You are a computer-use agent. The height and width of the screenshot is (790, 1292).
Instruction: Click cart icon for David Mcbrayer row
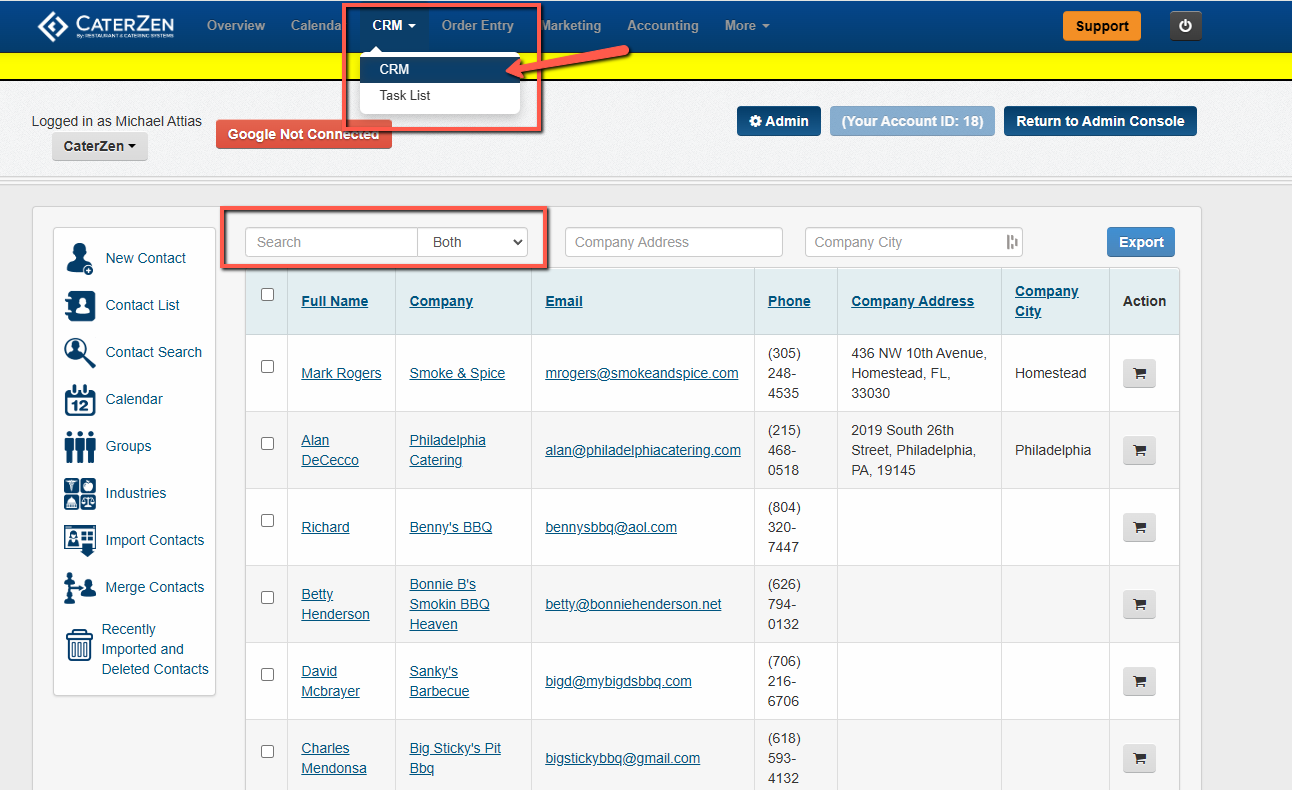click(x=1139, y=682)
